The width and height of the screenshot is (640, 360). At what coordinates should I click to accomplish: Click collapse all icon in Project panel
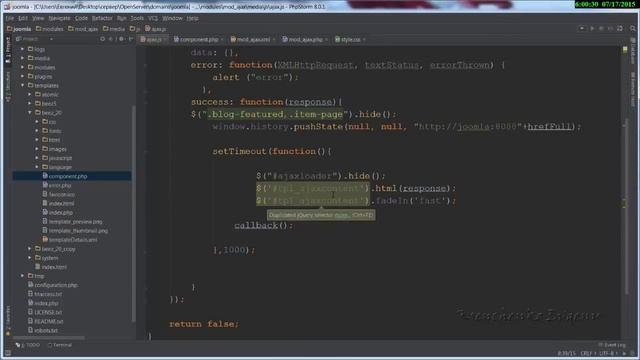111,39
